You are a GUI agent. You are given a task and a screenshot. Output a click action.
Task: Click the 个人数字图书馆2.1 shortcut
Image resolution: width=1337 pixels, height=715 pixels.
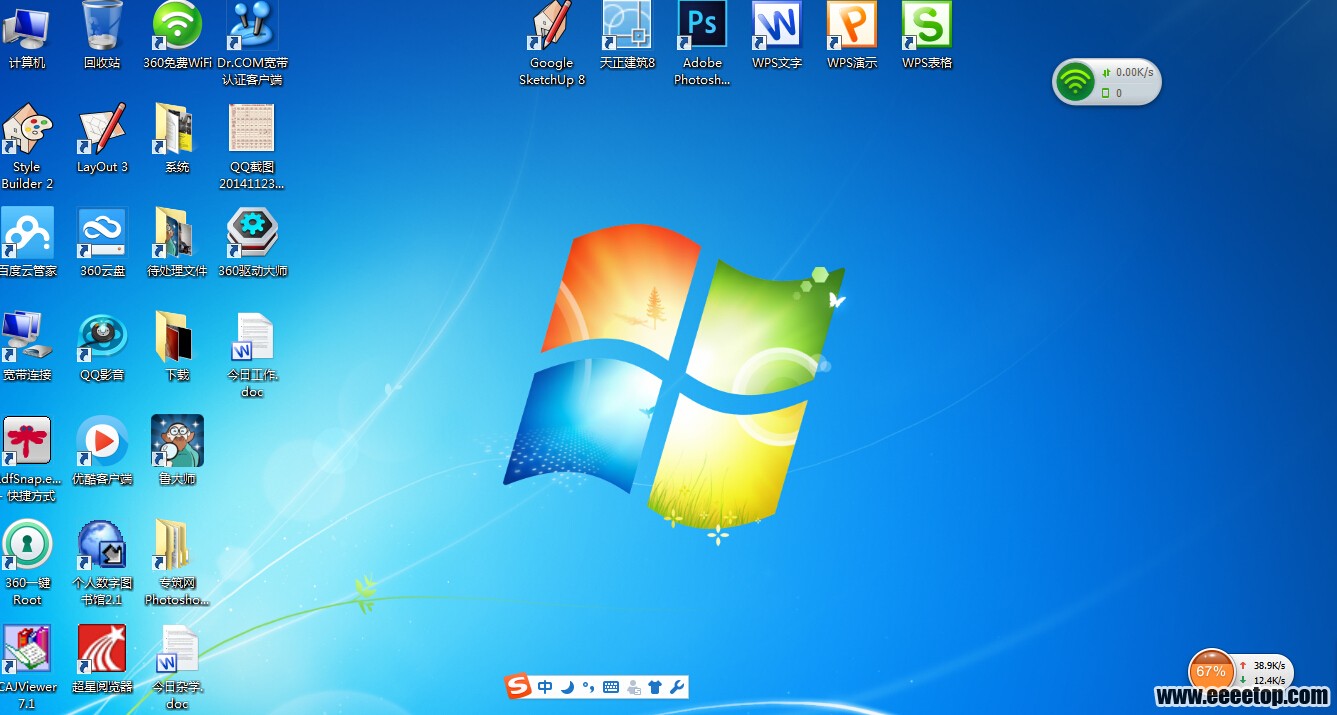pyautogui.click(x=102, y=564)
